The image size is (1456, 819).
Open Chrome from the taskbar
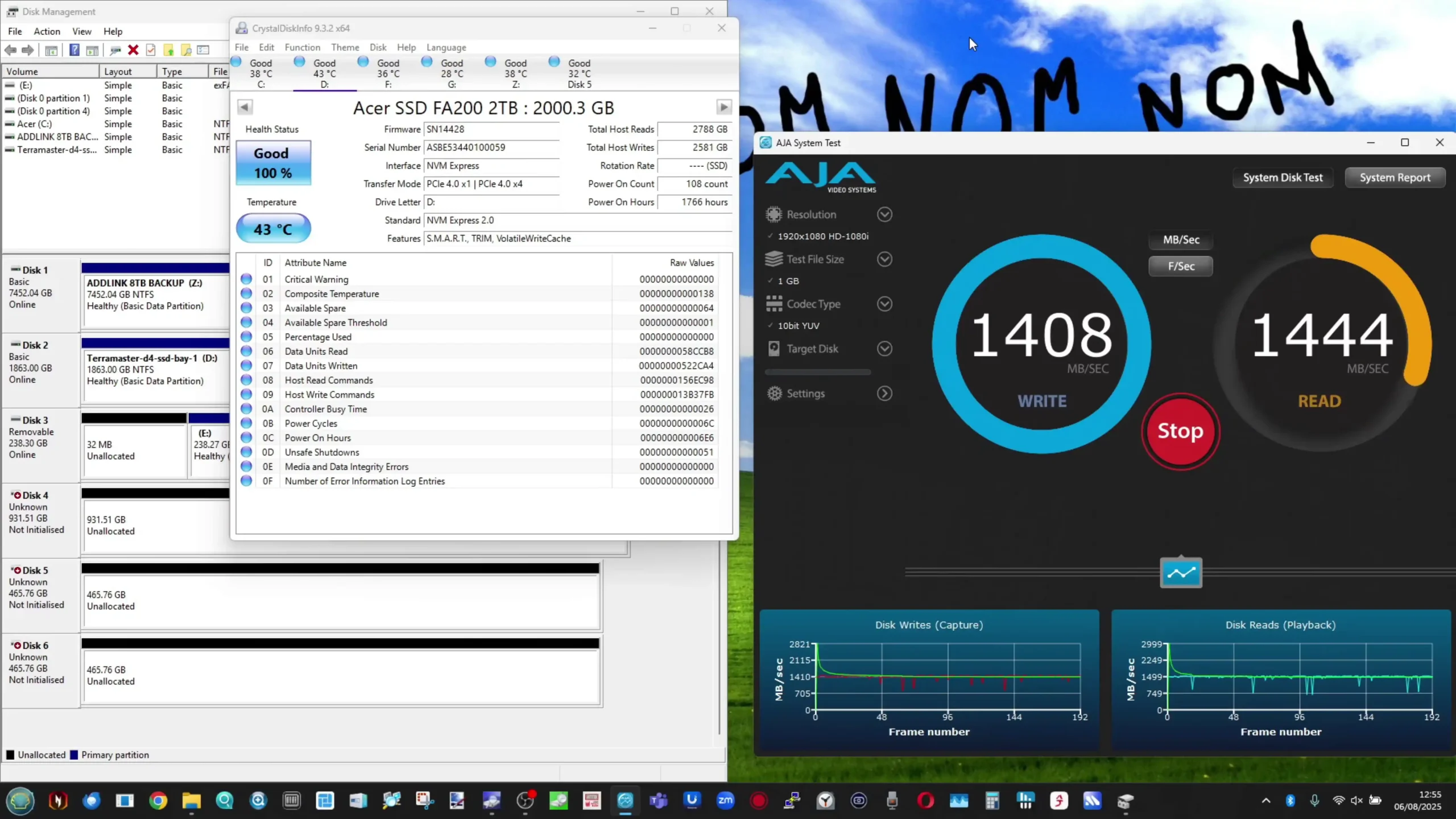tap(158, 801)
